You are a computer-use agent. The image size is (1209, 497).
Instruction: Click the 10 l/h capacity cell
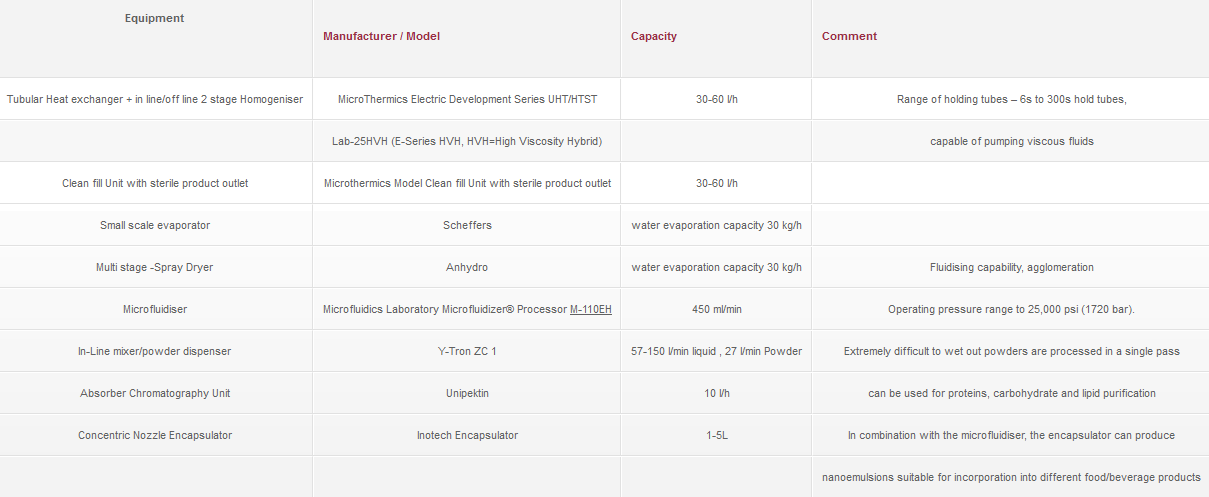coord(717,394)
